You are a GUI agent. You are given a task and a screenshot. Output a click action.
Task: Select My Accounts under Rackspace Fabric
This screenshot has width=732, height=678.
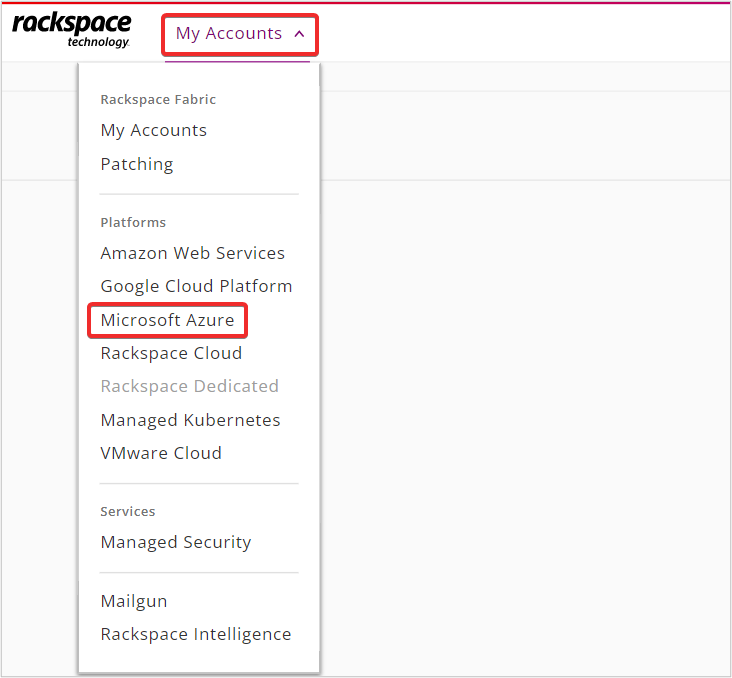pos(154,130)
